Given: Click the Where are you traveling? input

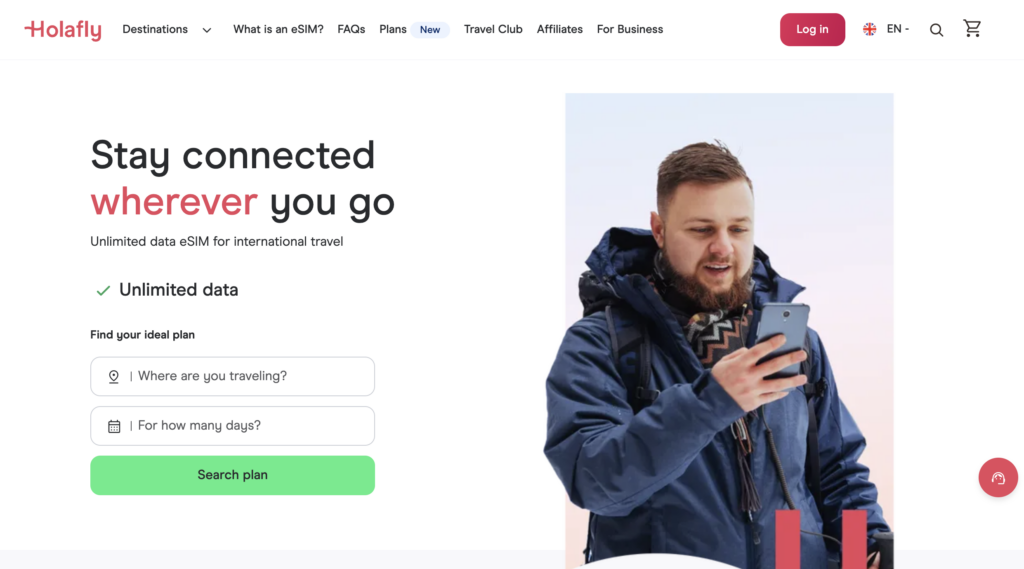Looking at the screenshot, I should tap(232, 376).
